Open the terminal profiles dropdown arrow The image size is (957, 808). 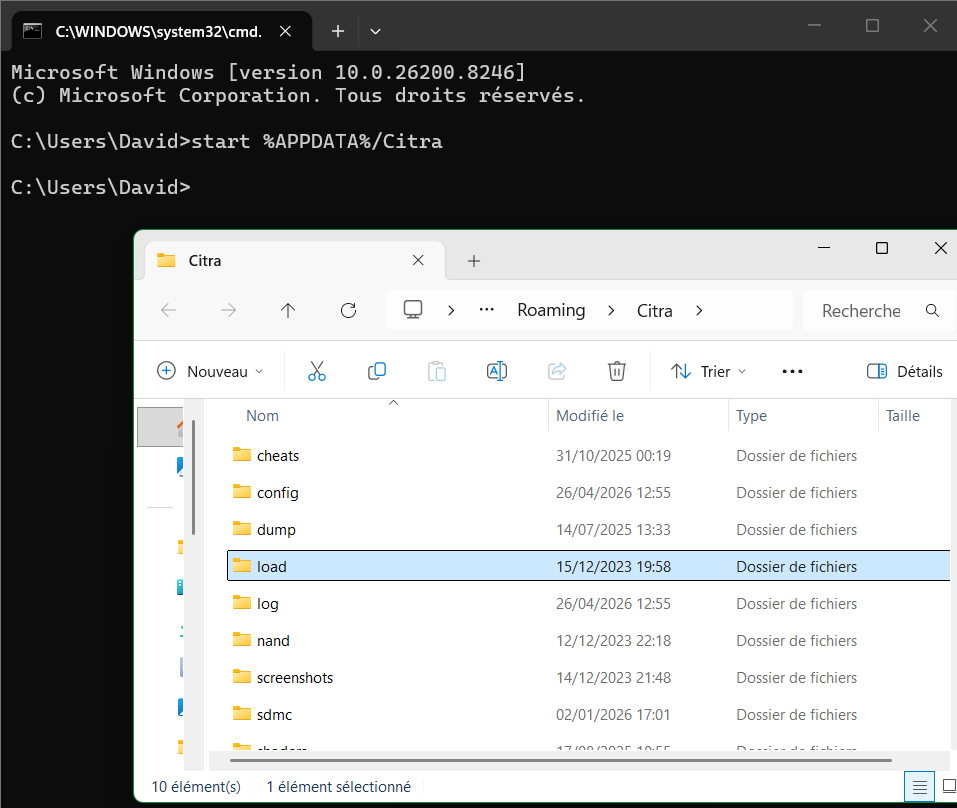pos(375,31)
